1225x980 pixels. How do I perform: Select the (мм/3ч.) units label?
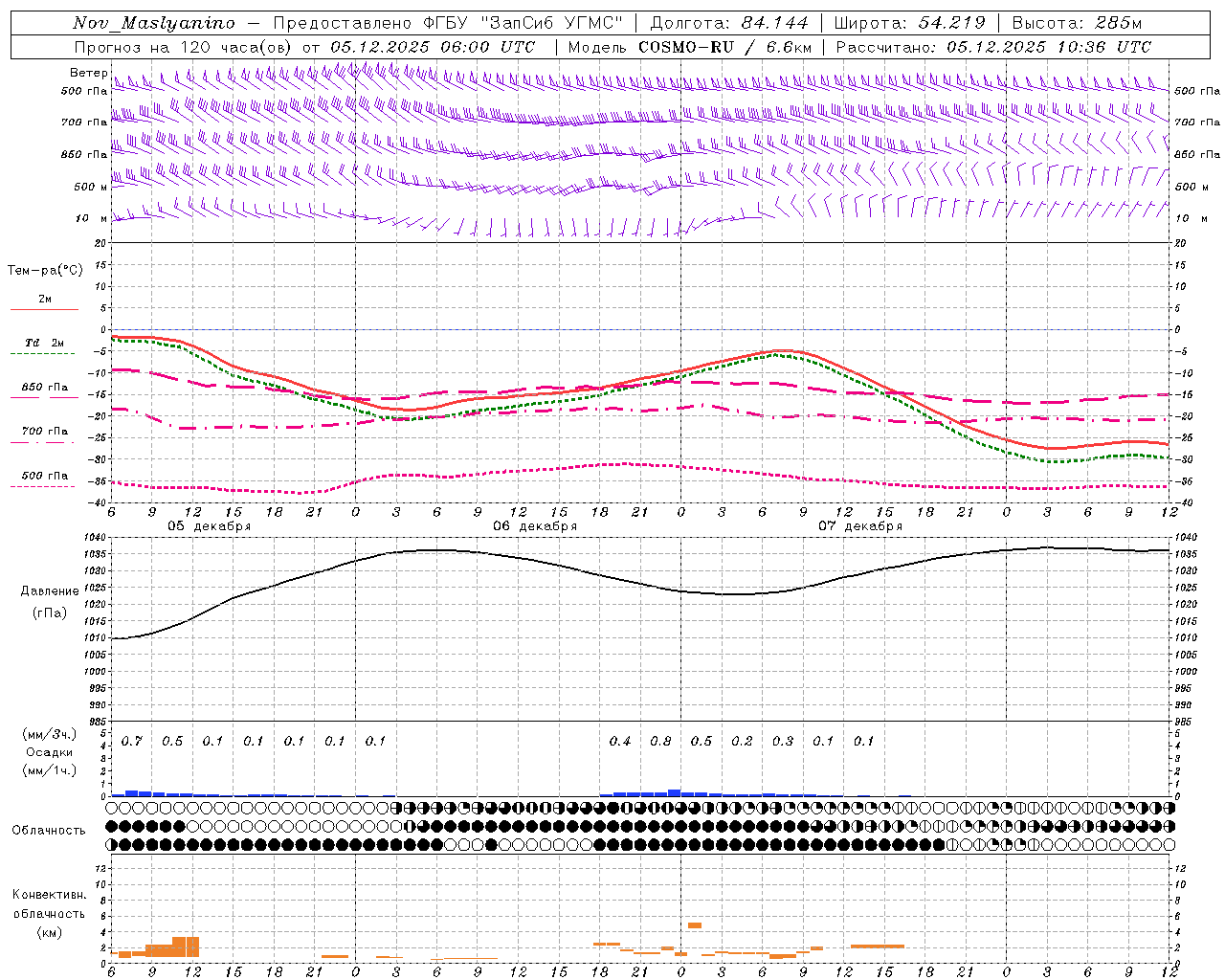click(x=50, y=734)
